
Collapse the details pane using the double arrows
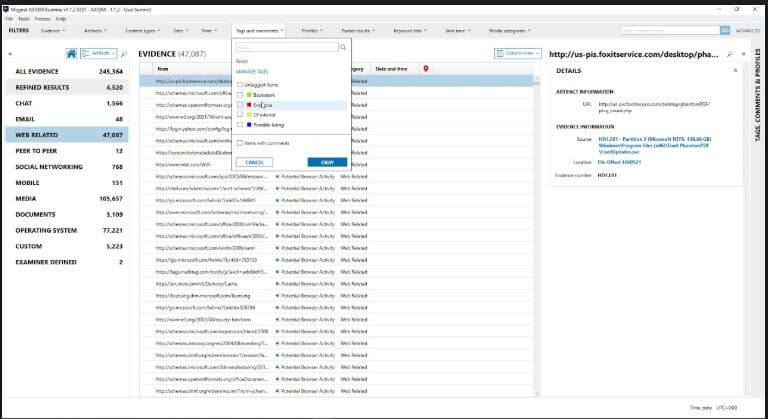pos(743,54)
